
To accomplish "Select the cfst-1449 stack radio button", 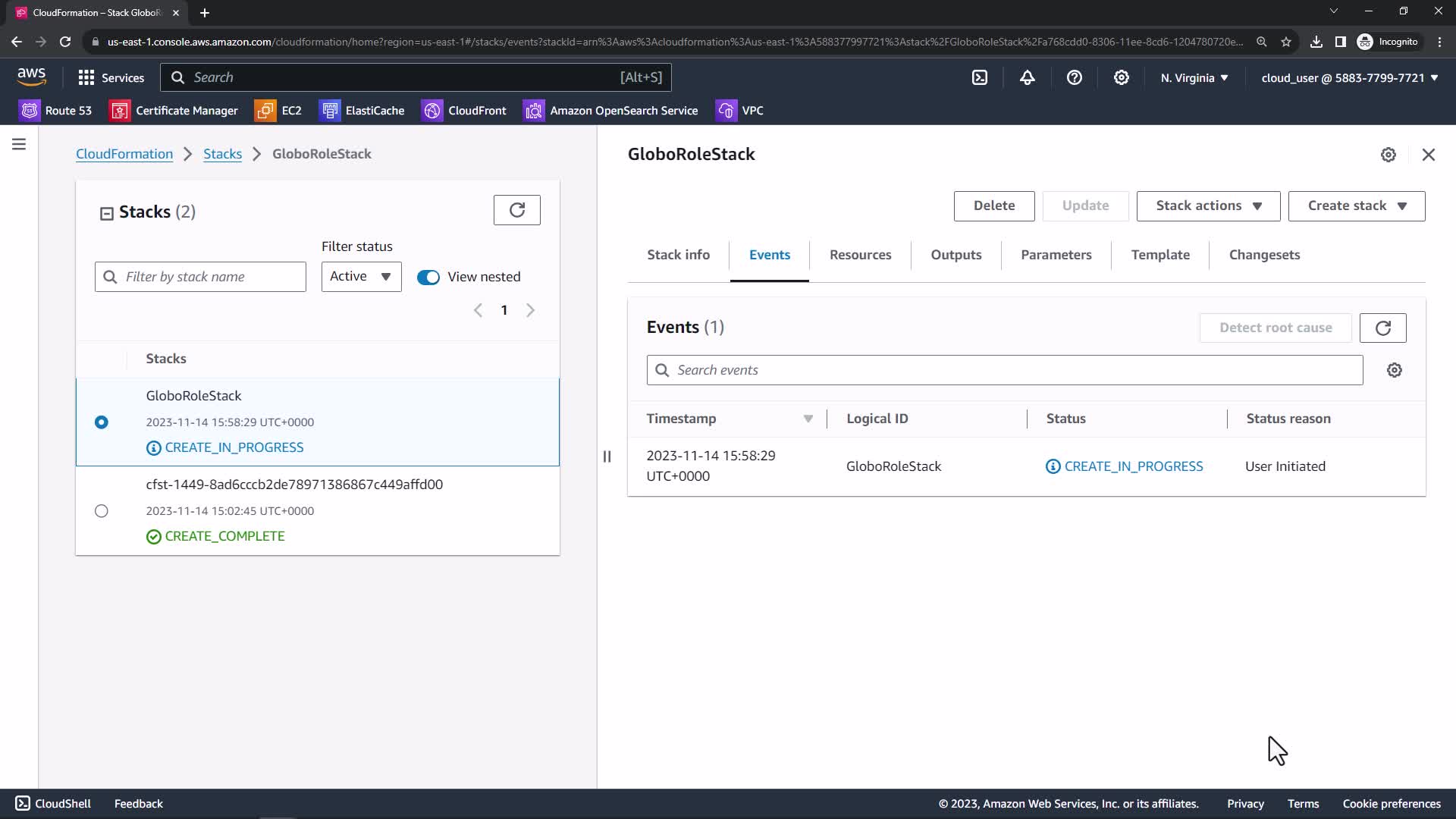I will (102, 511).
